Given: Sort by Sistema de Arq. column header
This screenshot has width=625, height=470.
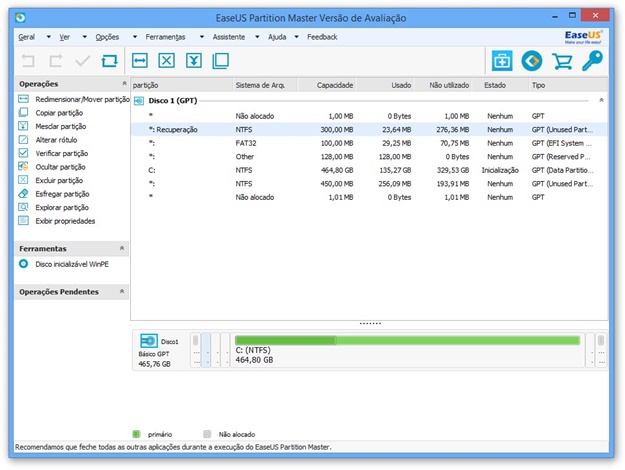Looking at the screenshot, I should [x=265, y=85].
